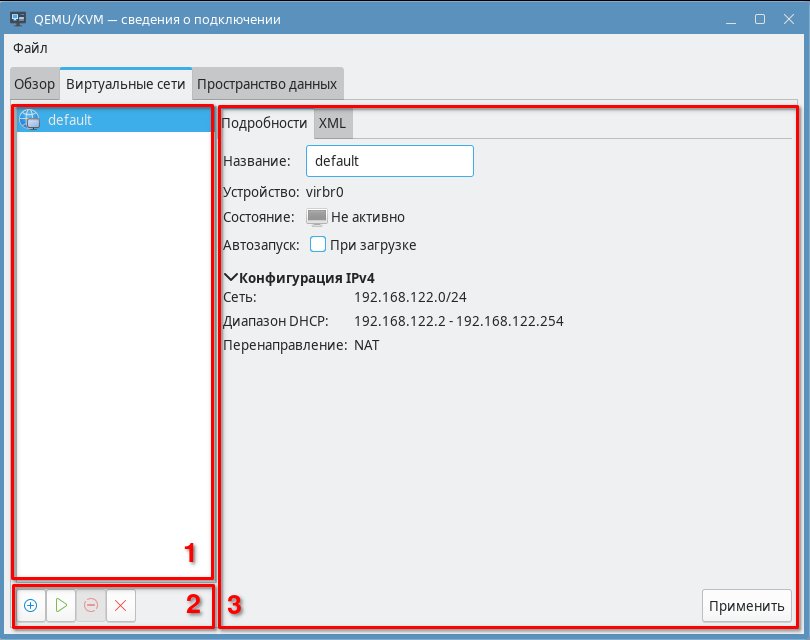This screenshot has height=640, width=810.
Task: Maximize the connection details window
Action: 760,19
